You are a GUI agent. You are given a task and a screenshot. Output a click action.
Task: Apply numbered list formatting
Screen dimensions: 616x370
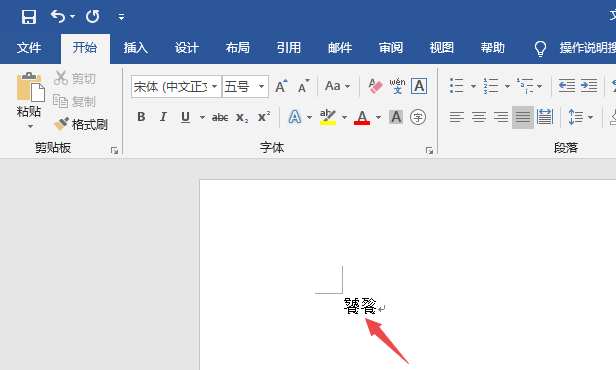[x=491, y=86]
